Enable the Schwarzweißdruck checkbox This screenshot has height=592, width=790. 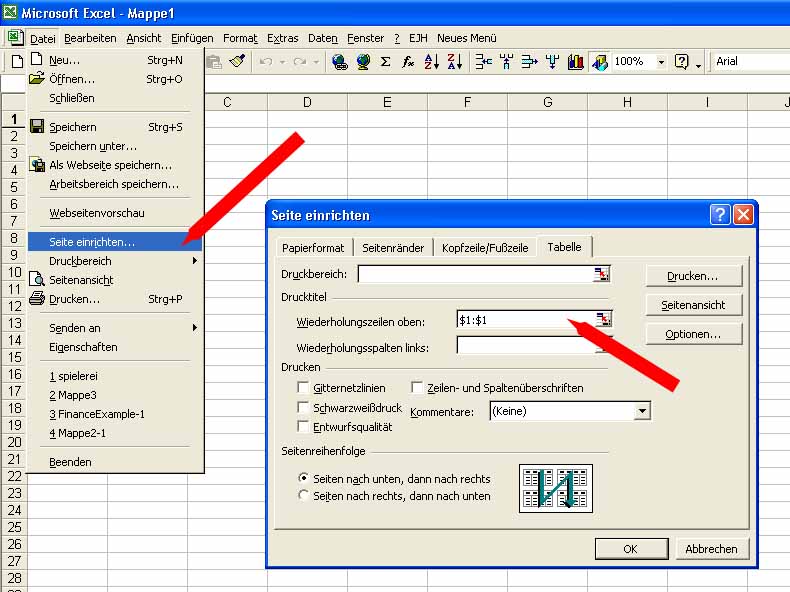(303, 407)
